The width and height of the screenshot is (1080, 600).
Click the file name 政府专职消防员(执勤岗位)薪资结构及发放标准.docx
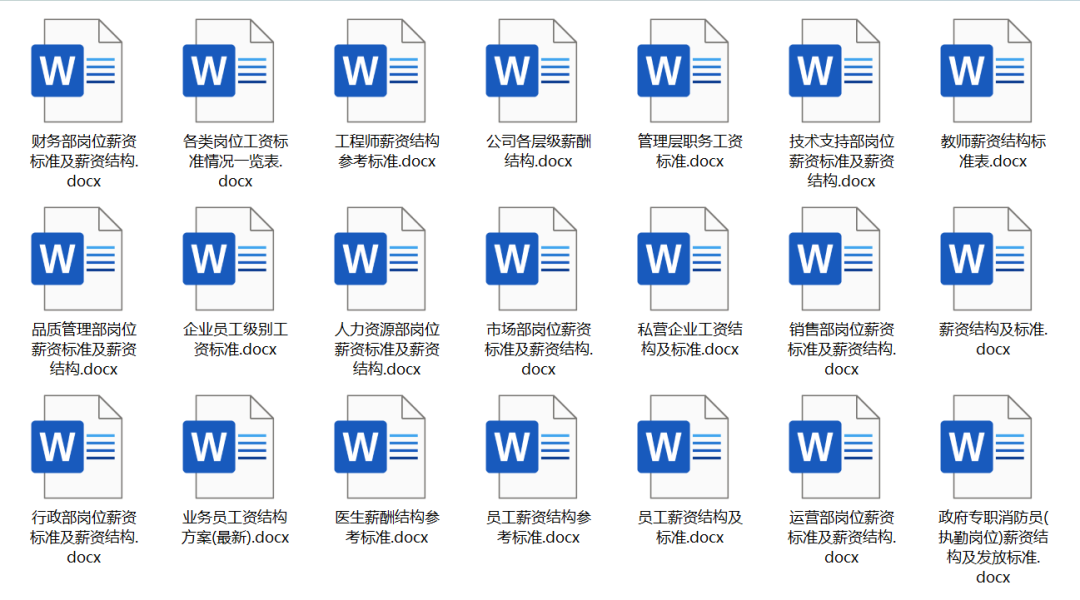(x=993, y=547)
